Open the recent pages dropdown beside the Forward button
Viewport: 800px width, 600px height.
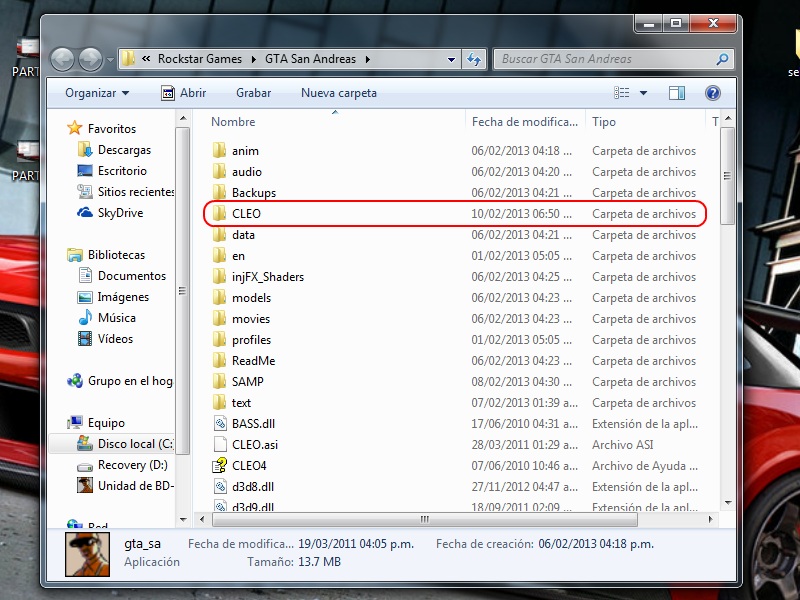(110, 60)
